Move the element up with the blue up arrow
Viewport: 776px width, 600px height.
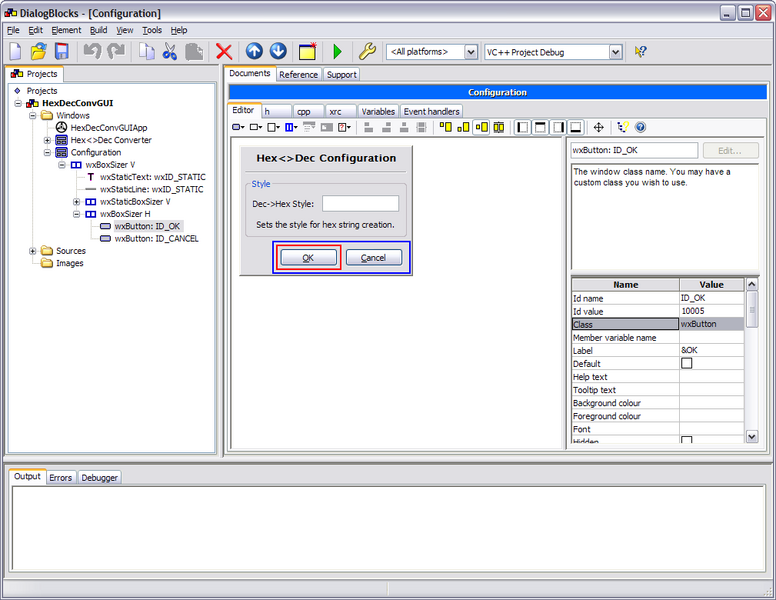tap(254, 51)
